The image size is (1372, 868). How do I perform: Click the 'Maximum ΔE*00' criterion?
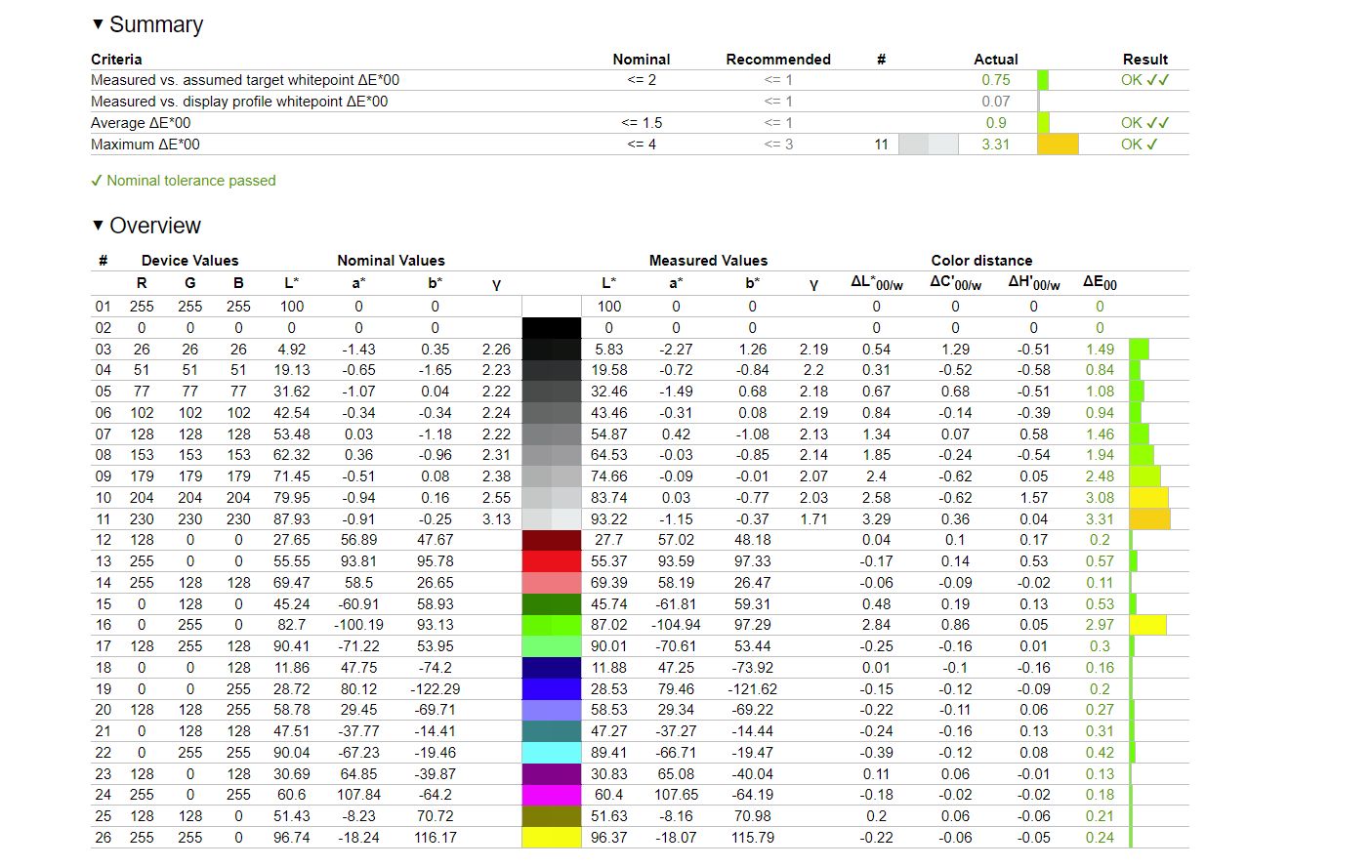click(146, 145)
